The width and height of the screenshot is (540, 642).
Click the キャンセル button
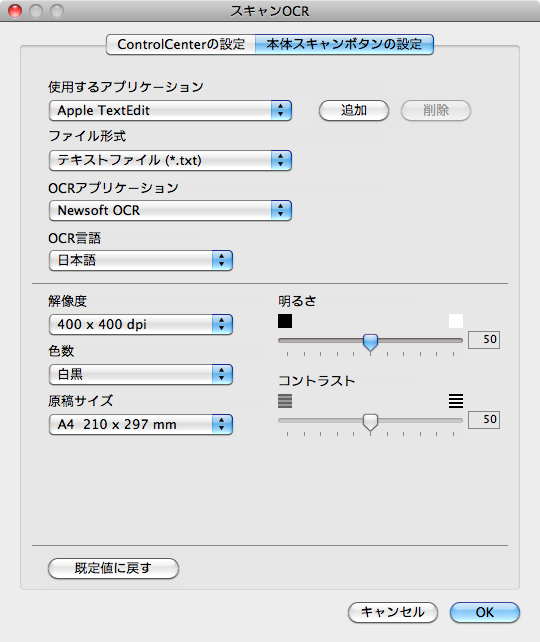(393, 613)
